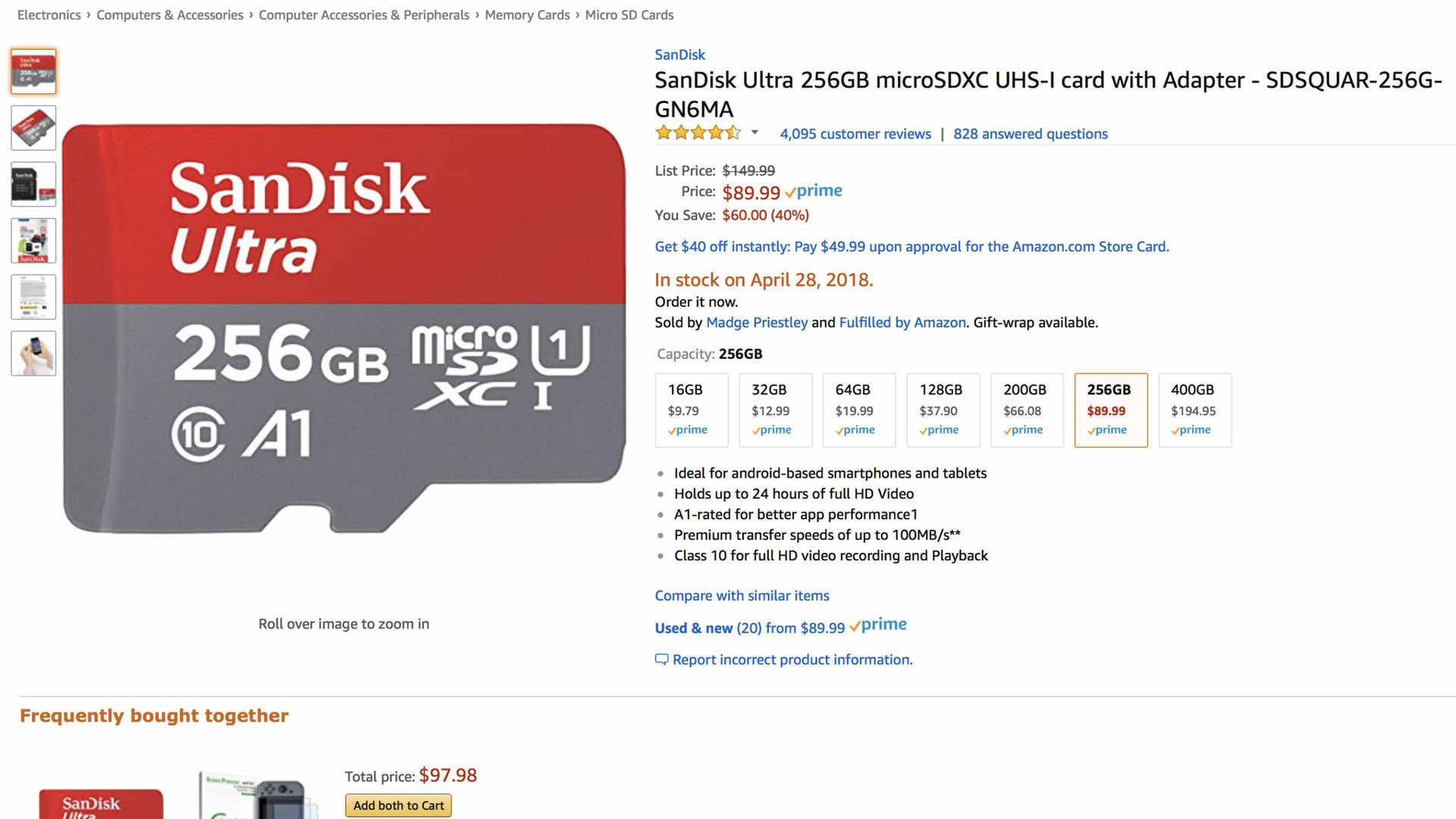
Task: Open the retail packaging thumbnail
Action: coord(33,240)
